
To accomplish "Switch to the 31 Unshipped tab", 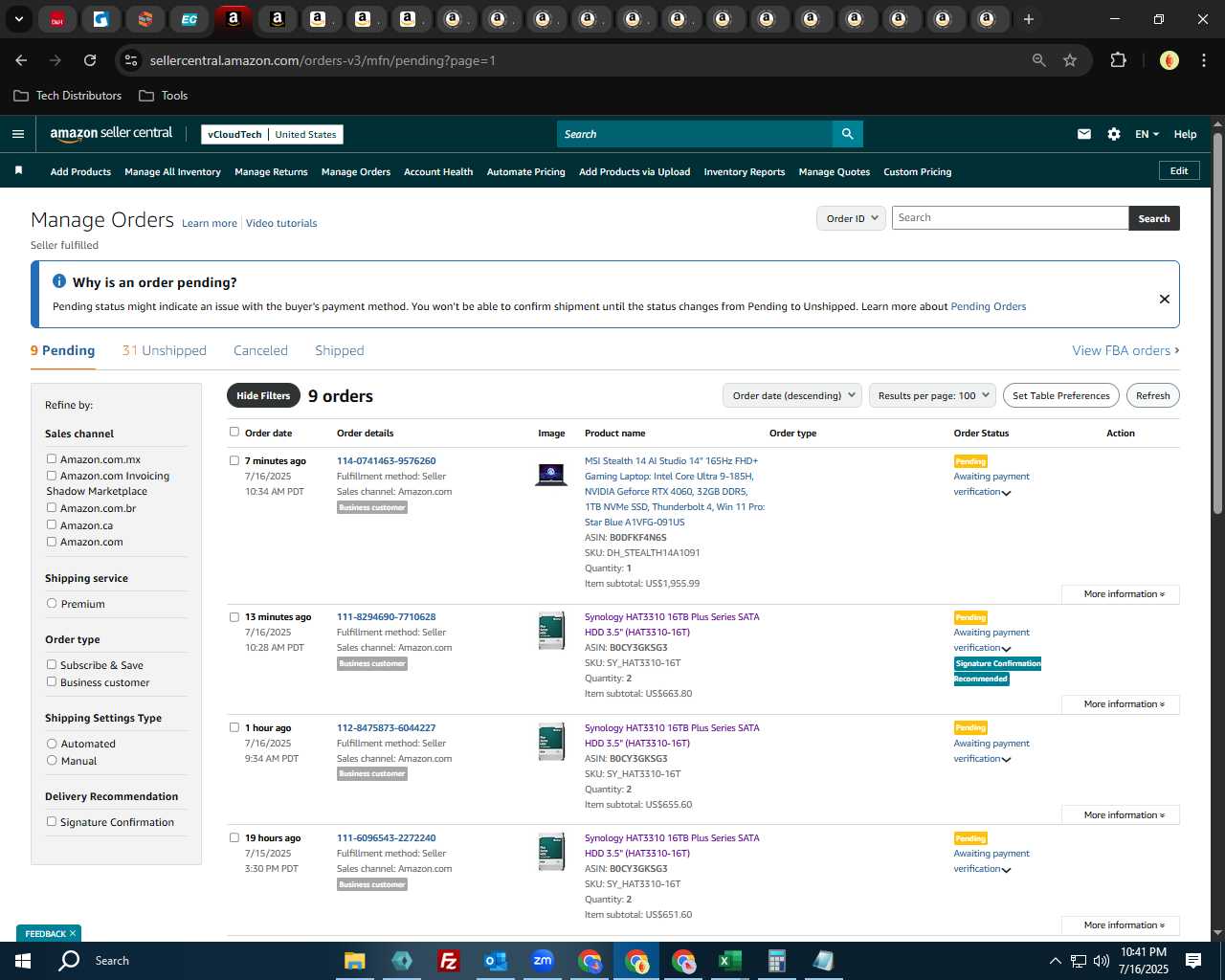I will click(x=164, y=350).
